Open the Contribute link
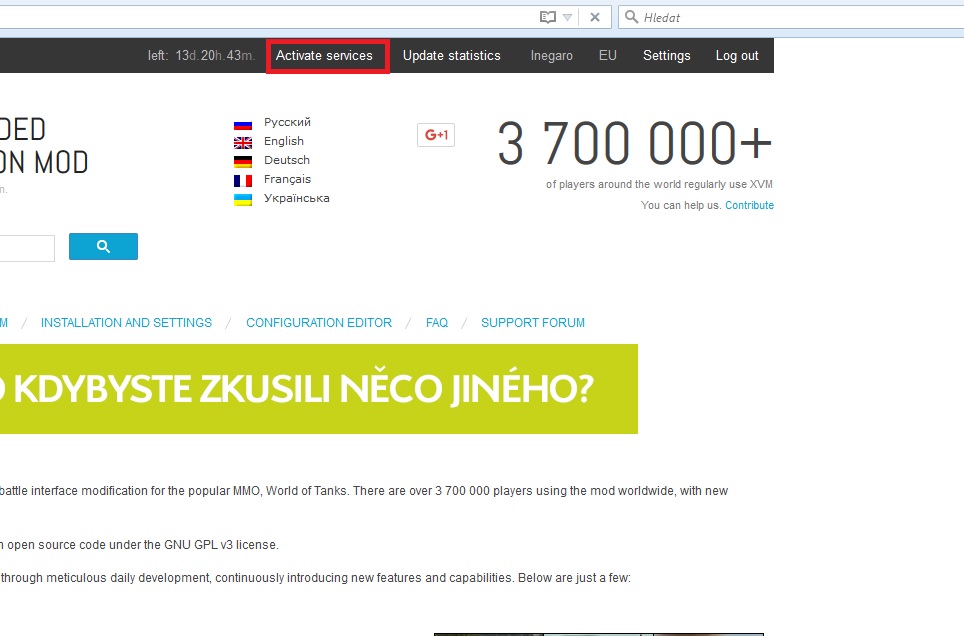Image resolution: width=964 pixels, height=636 pixels. (749, 205)
